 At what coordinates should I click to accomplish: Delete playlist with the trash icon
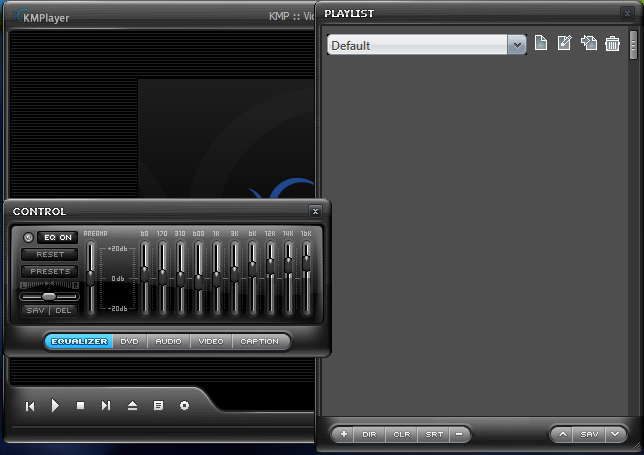[x=612, y=43]
